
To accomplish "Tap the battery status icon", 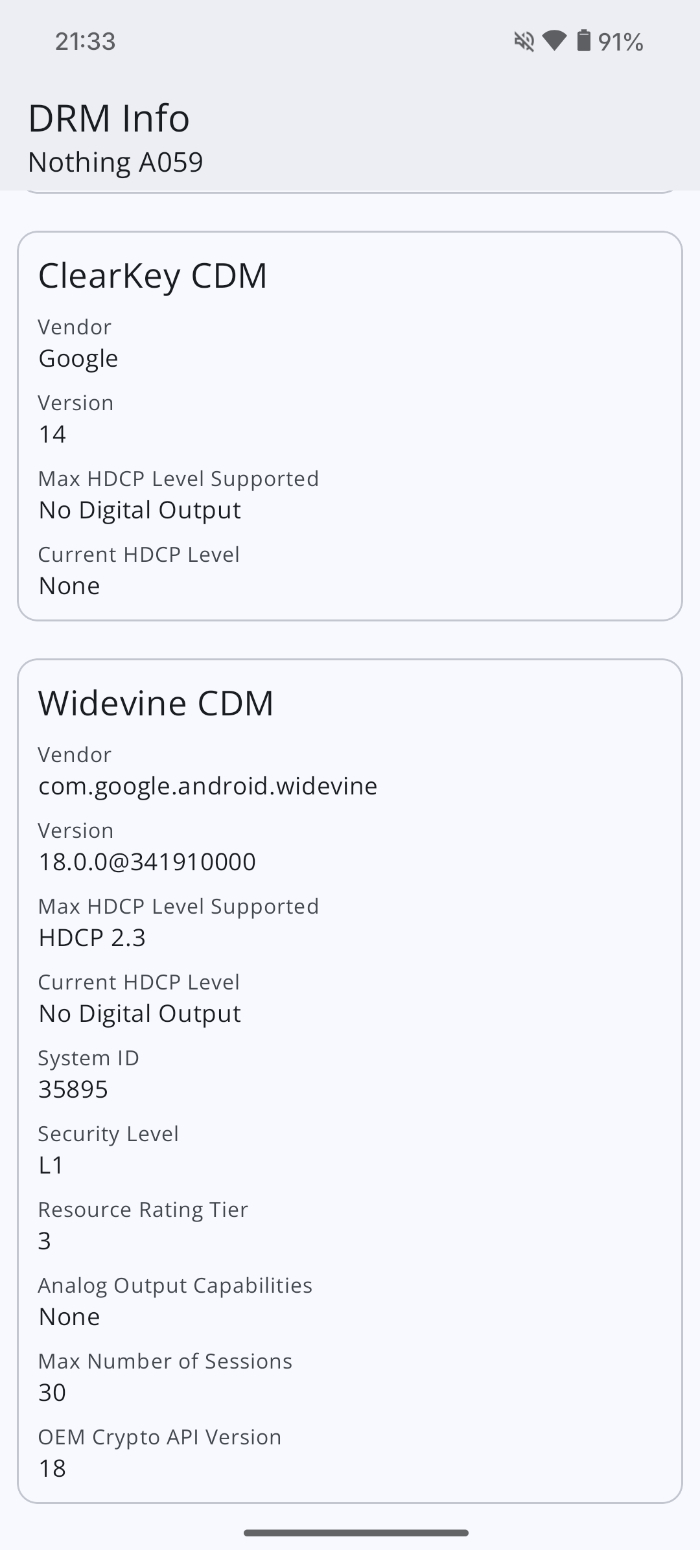I will pyautogui.click(x=584, y=41).
